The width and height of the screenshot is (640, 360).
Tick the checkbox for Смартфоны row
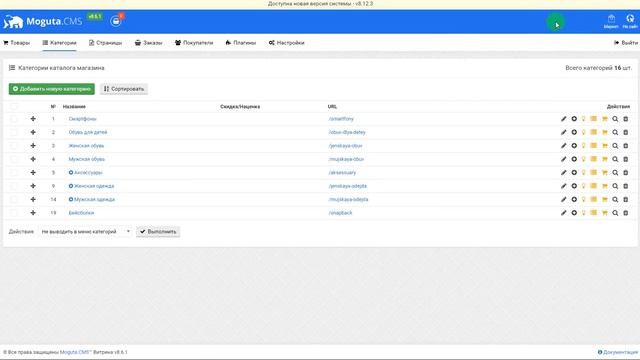click(x=14, y=119)
